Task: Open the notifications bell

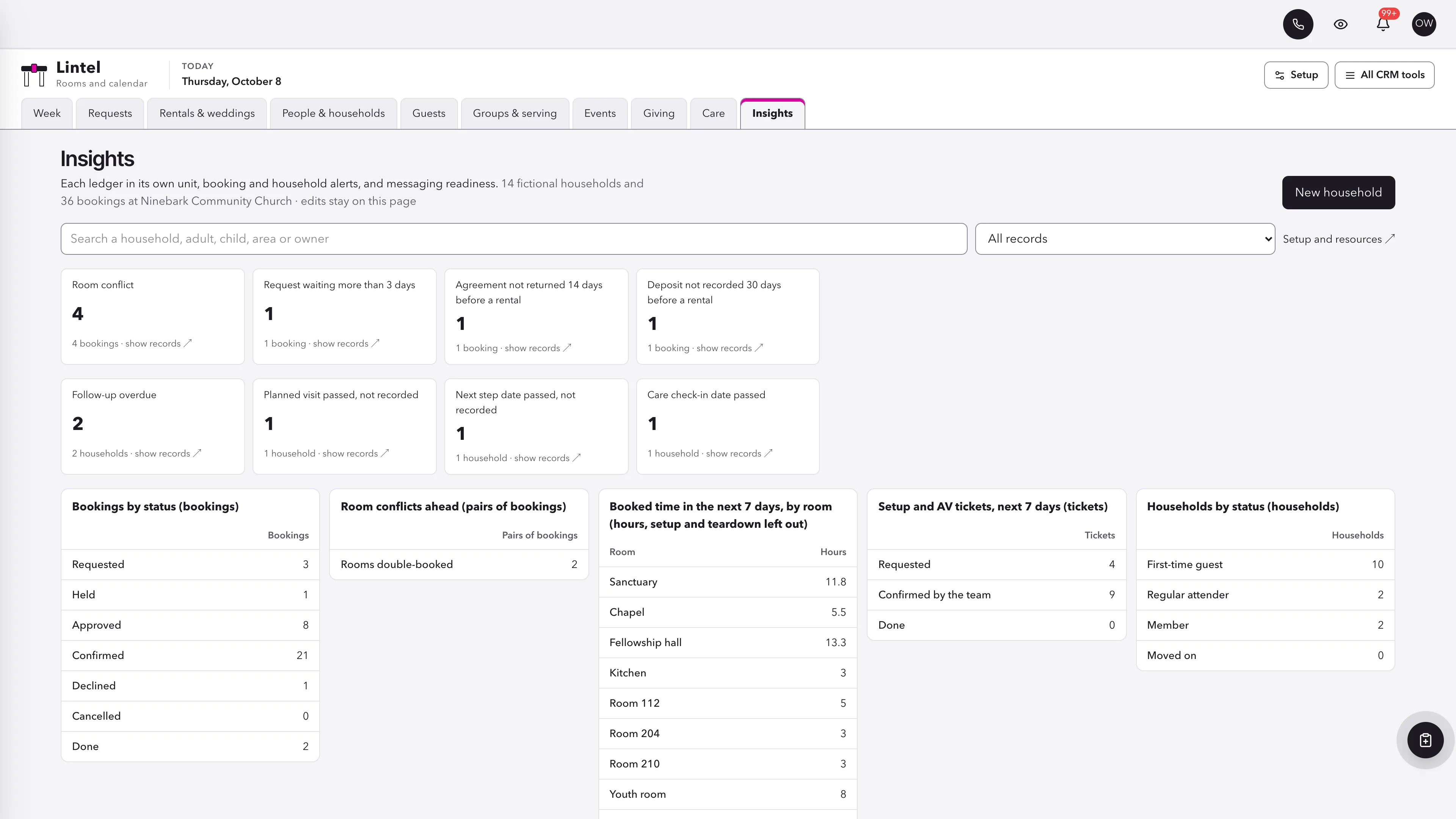Action: [1382, 24]
